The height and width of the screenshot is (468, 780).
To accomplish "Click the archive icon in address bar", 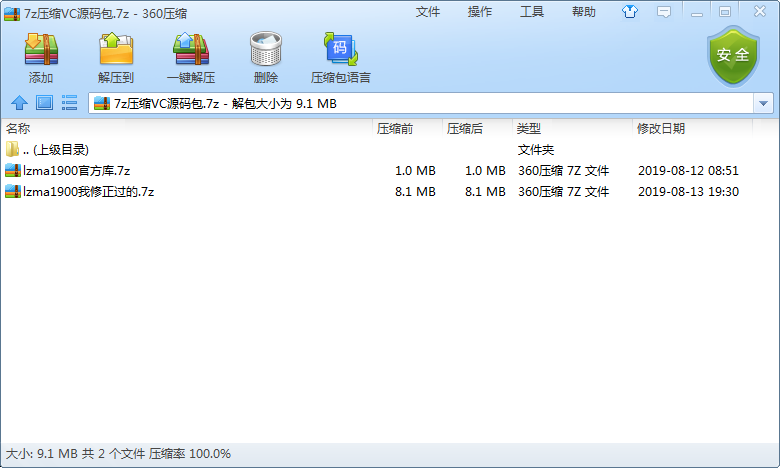I will (x=101, y=103).
